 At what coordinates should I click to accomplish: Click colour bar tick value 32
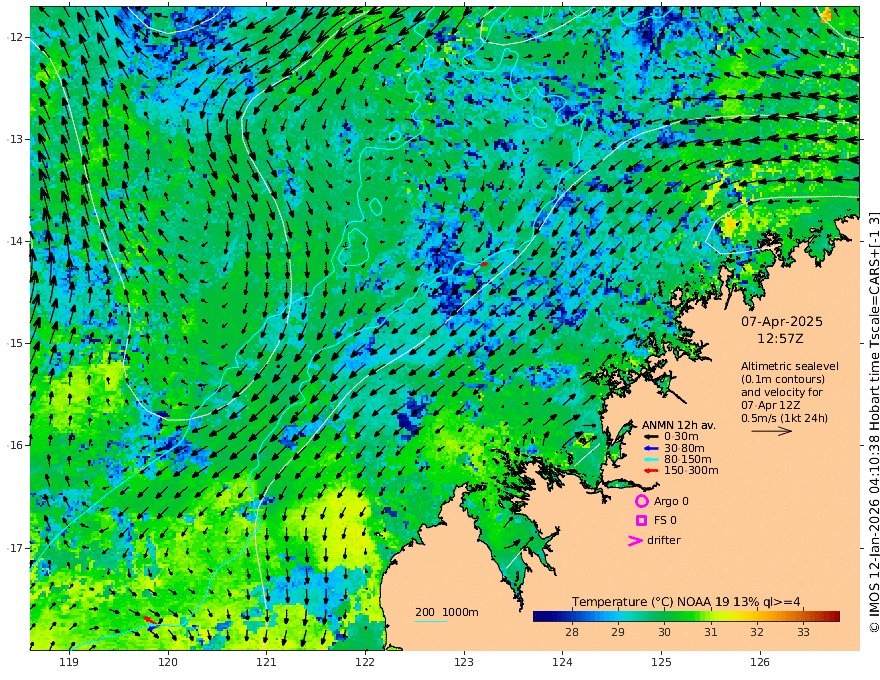pos(757,632)
